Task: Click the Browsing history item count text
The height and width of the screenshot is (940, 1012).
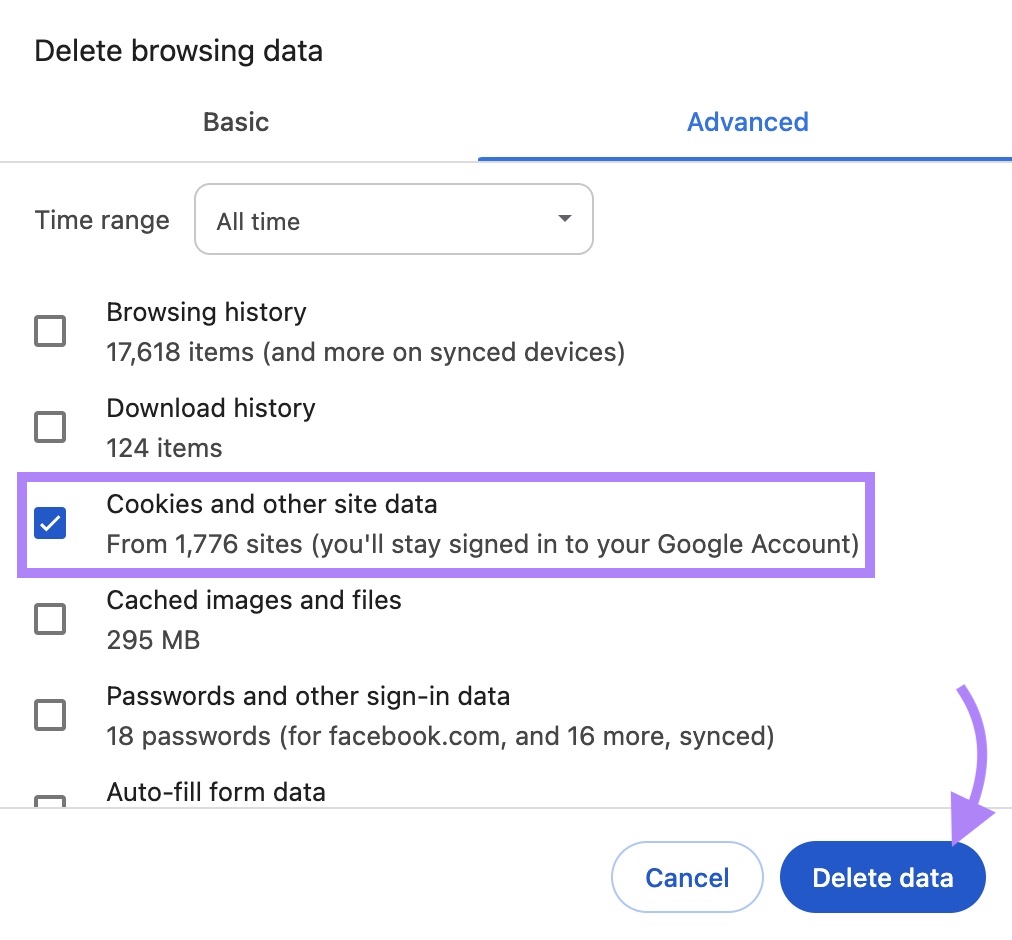Action: [x=364, y=352]
